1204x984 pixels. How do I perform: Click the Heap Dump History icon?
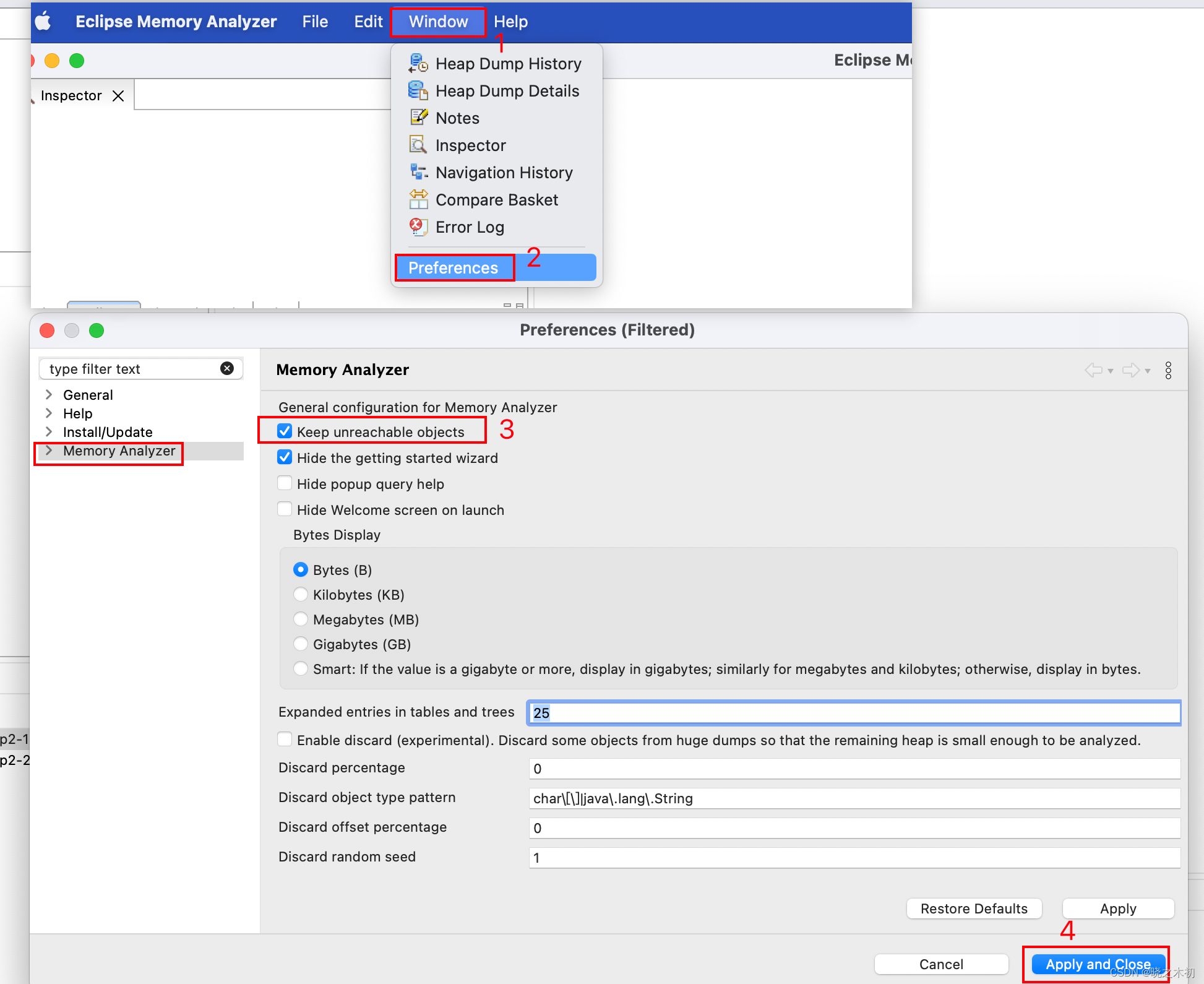click(418, 63)
